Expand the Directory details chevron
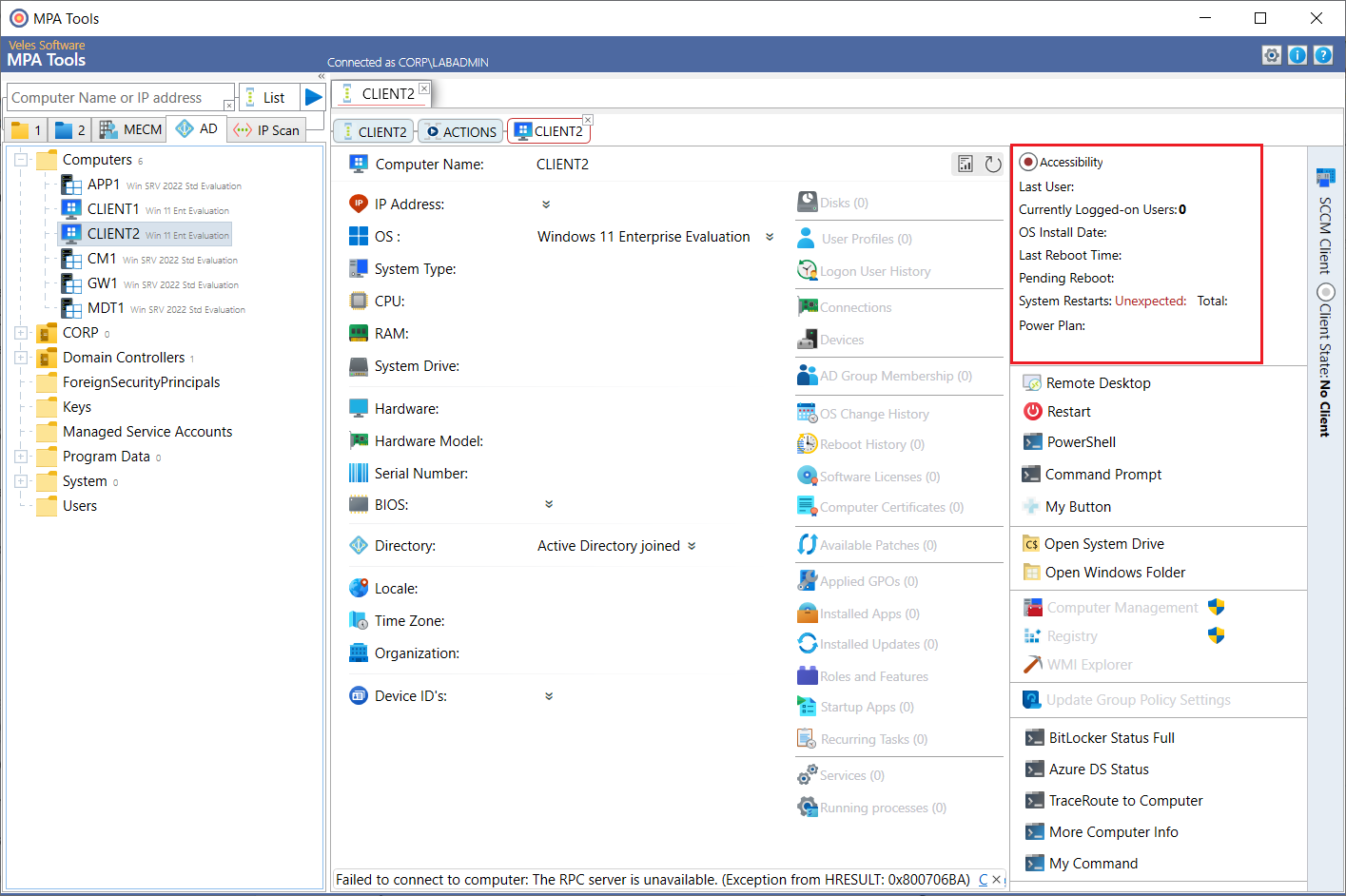 pos(692,546)
